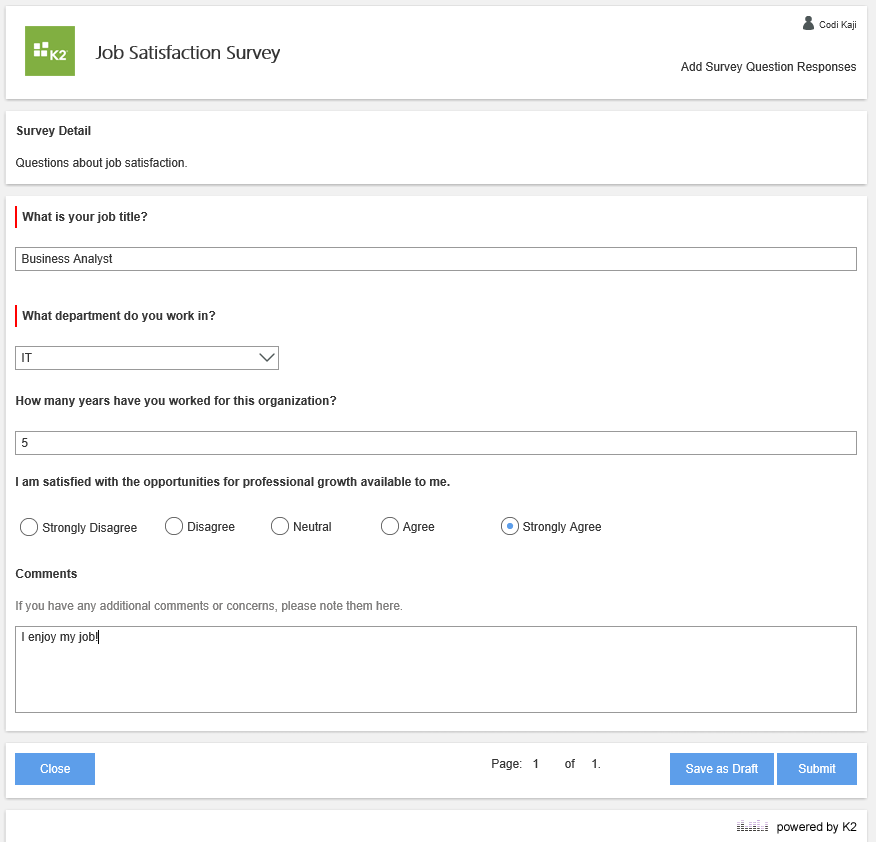Click the IT department combo box
Viewport: 876px width, 842px height.
point(135,358)
